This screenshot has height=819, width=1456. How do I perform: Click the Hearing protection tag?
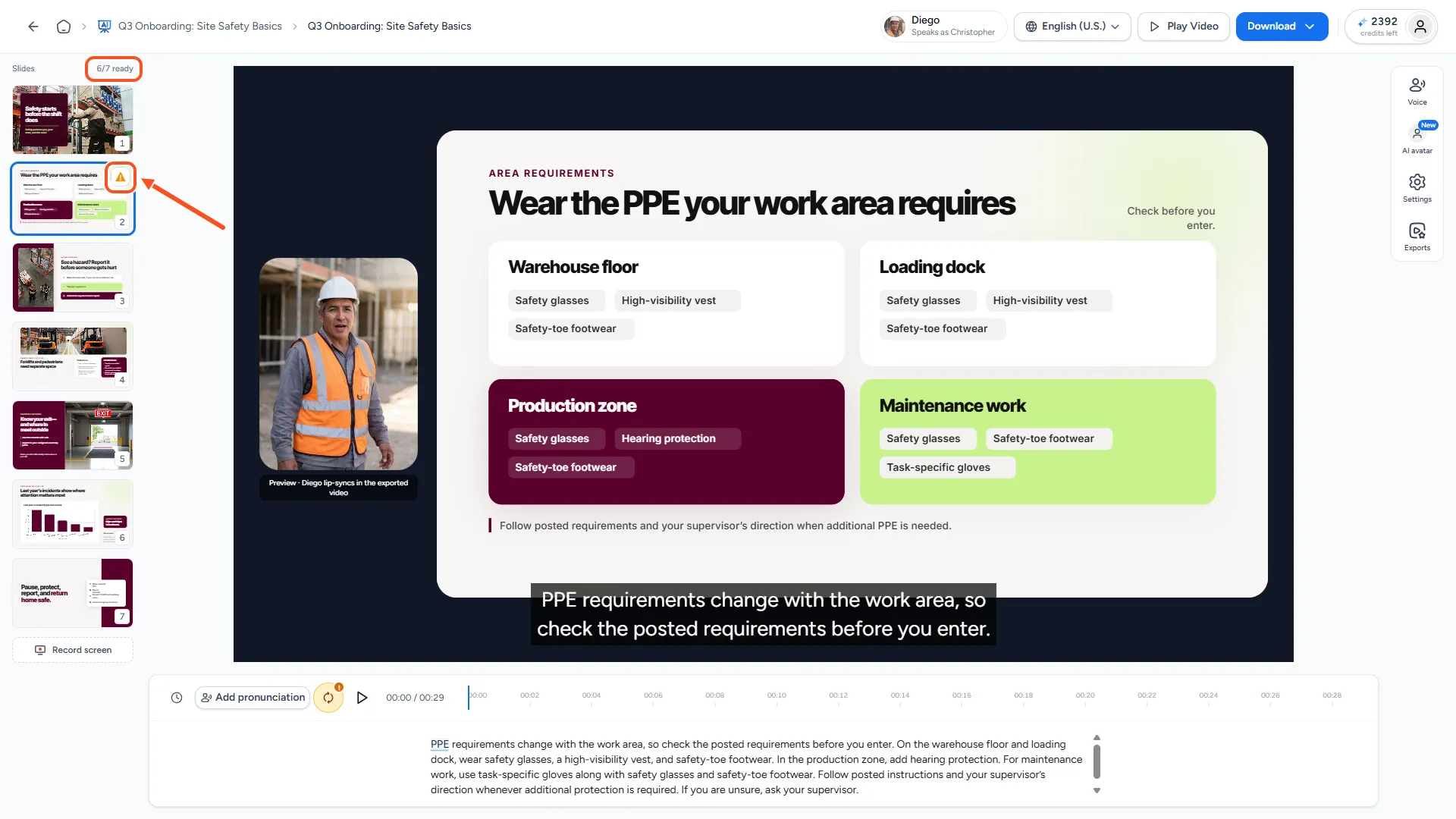[677, 439]
